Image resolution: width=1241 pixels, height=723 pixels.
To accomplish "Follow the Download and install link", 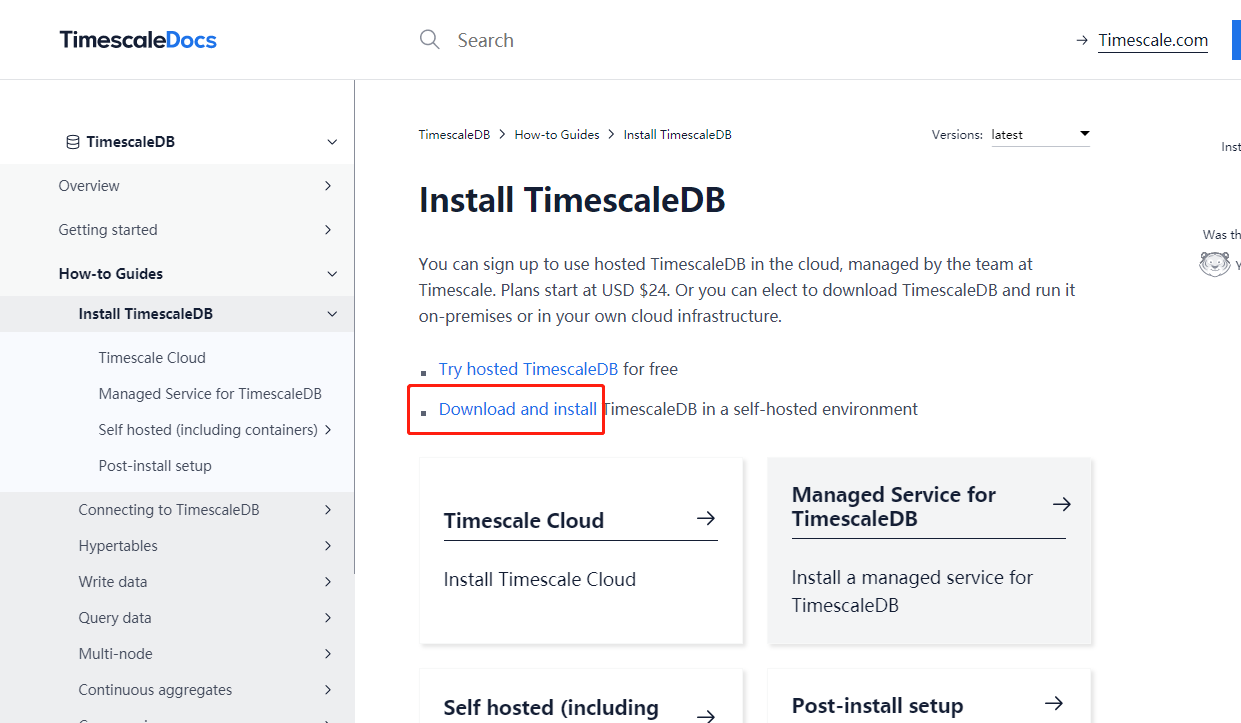I will (x=518, y=409).
